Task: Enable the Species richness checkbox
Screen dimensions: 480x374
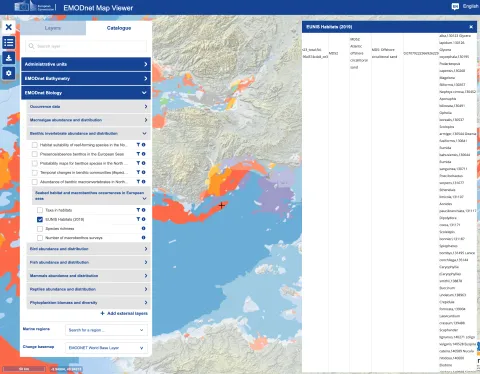Action: click(x=40, y=229)
